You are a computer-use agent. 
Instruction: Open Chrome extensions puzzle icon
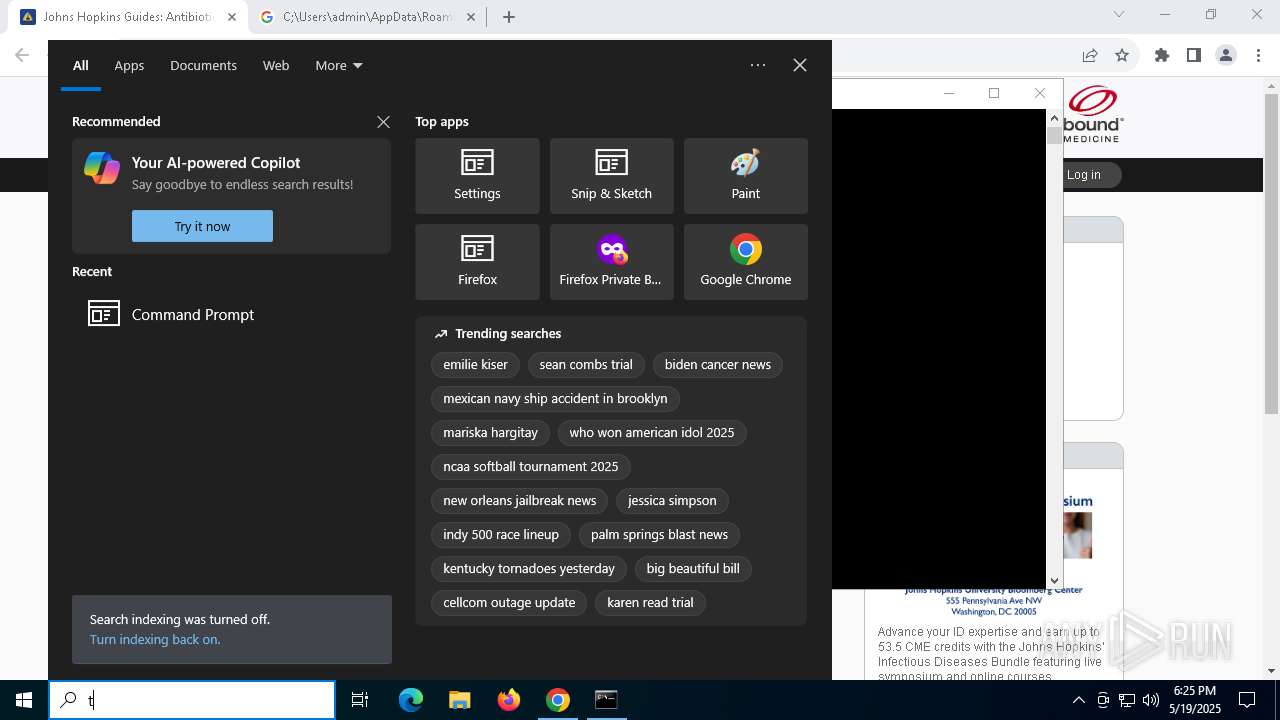tap(1162, 56)
